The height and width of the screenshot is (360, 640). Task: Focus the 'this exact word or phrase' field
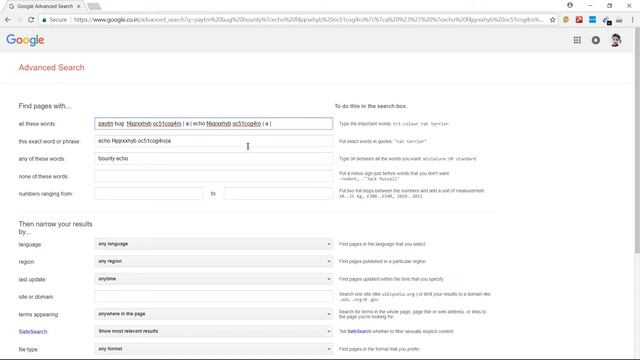click(213, 141)
